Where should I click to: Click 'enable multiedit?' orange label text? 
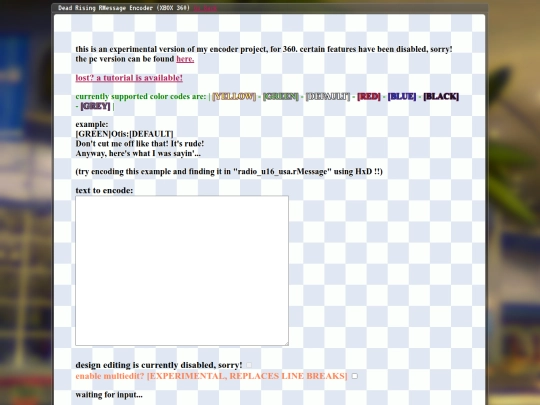211,376
